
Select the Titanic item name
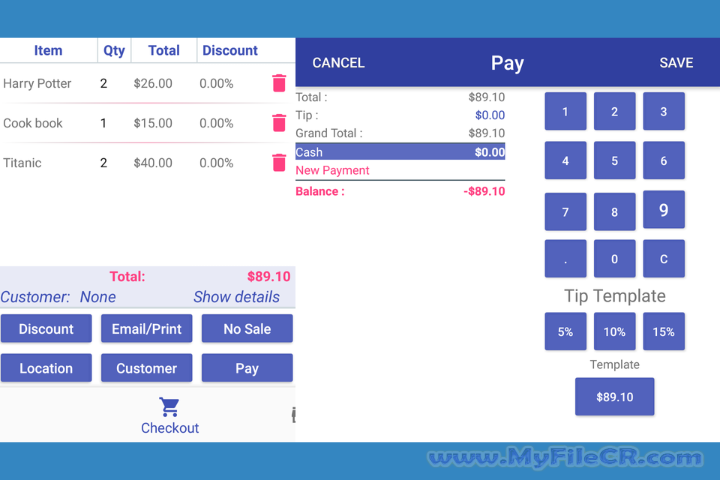22,163
